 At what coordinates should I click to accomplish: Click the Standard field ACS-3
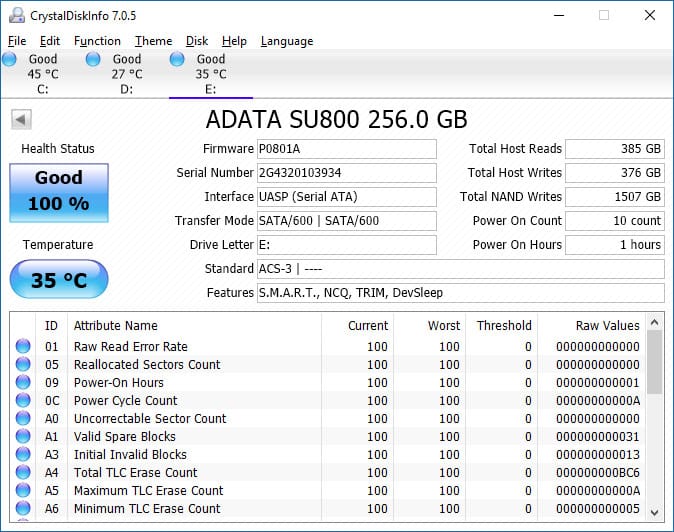tap(461, 269)
